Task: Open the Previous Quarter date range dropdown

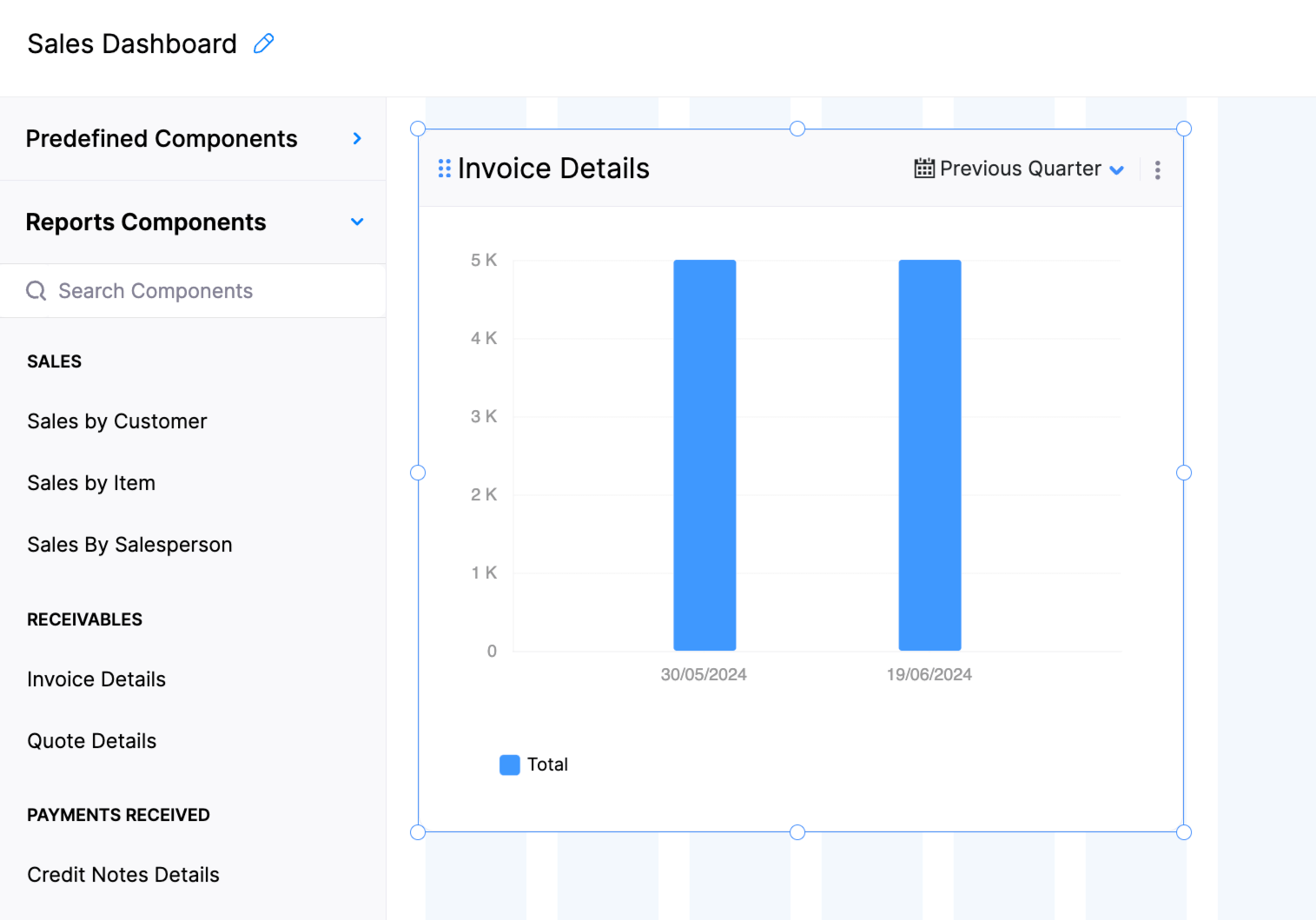Action: (1029, 169)
